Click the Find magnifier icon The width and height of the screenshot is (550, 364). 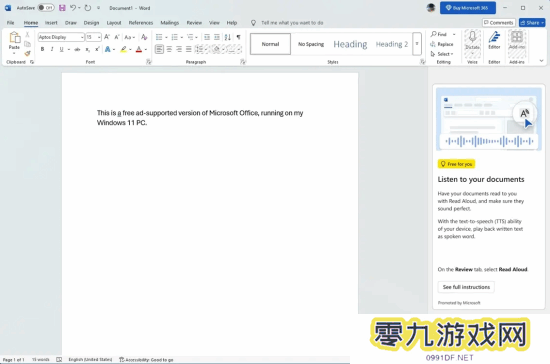[434, 34]
